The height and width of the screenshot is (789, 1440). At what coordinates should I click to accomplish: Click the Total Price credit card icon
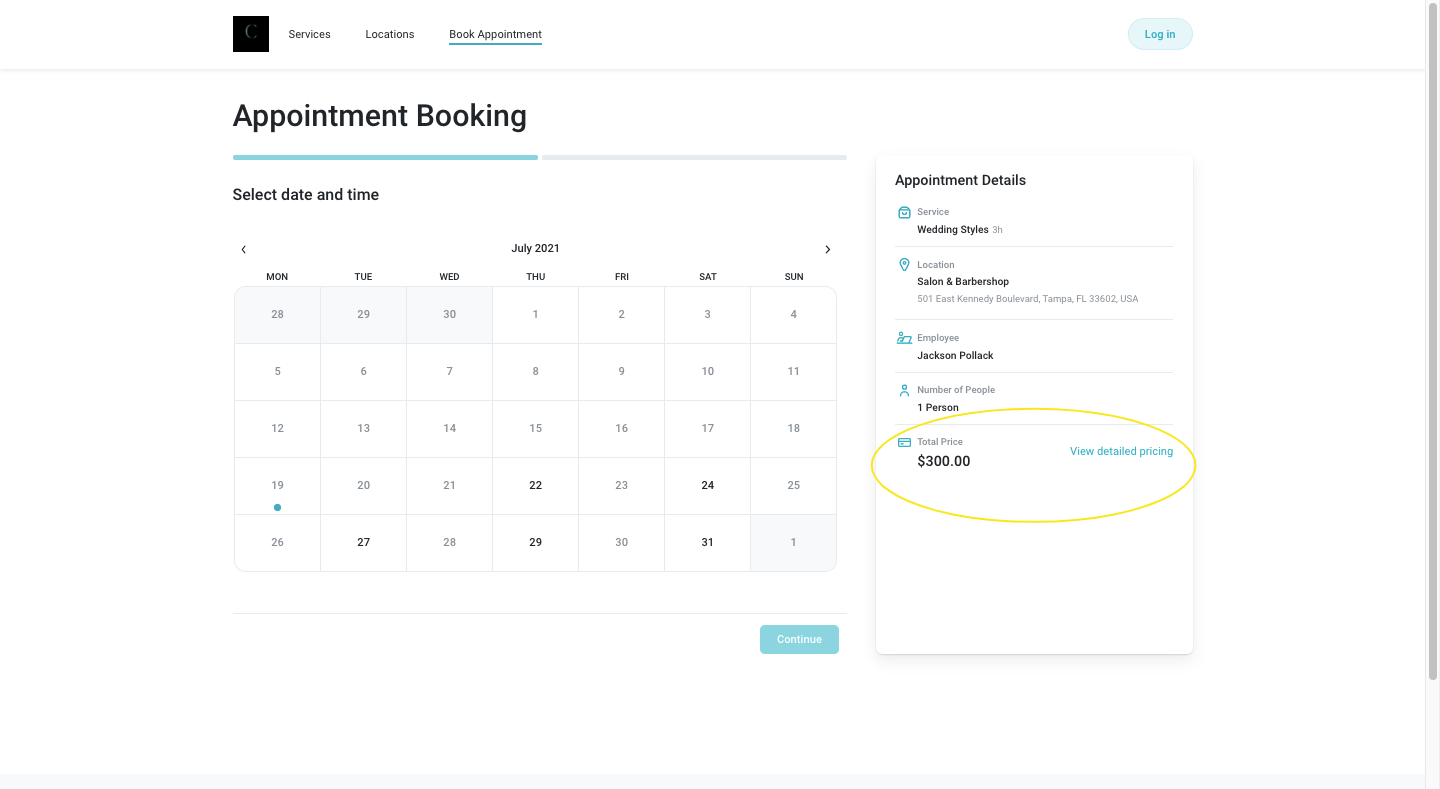point(904,442)
